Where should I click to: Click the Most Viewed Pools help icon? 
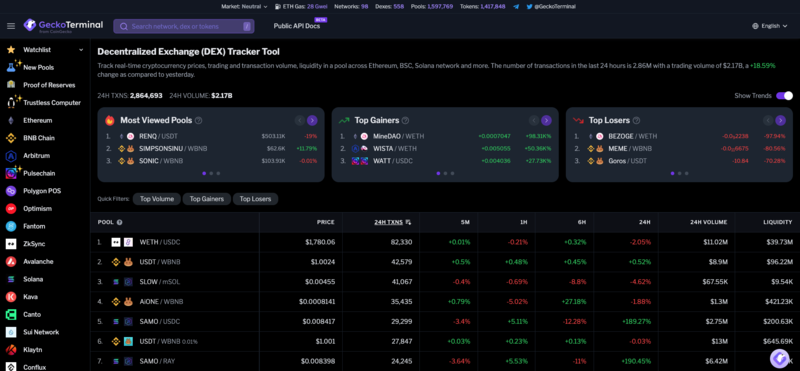tap(198, 120)
